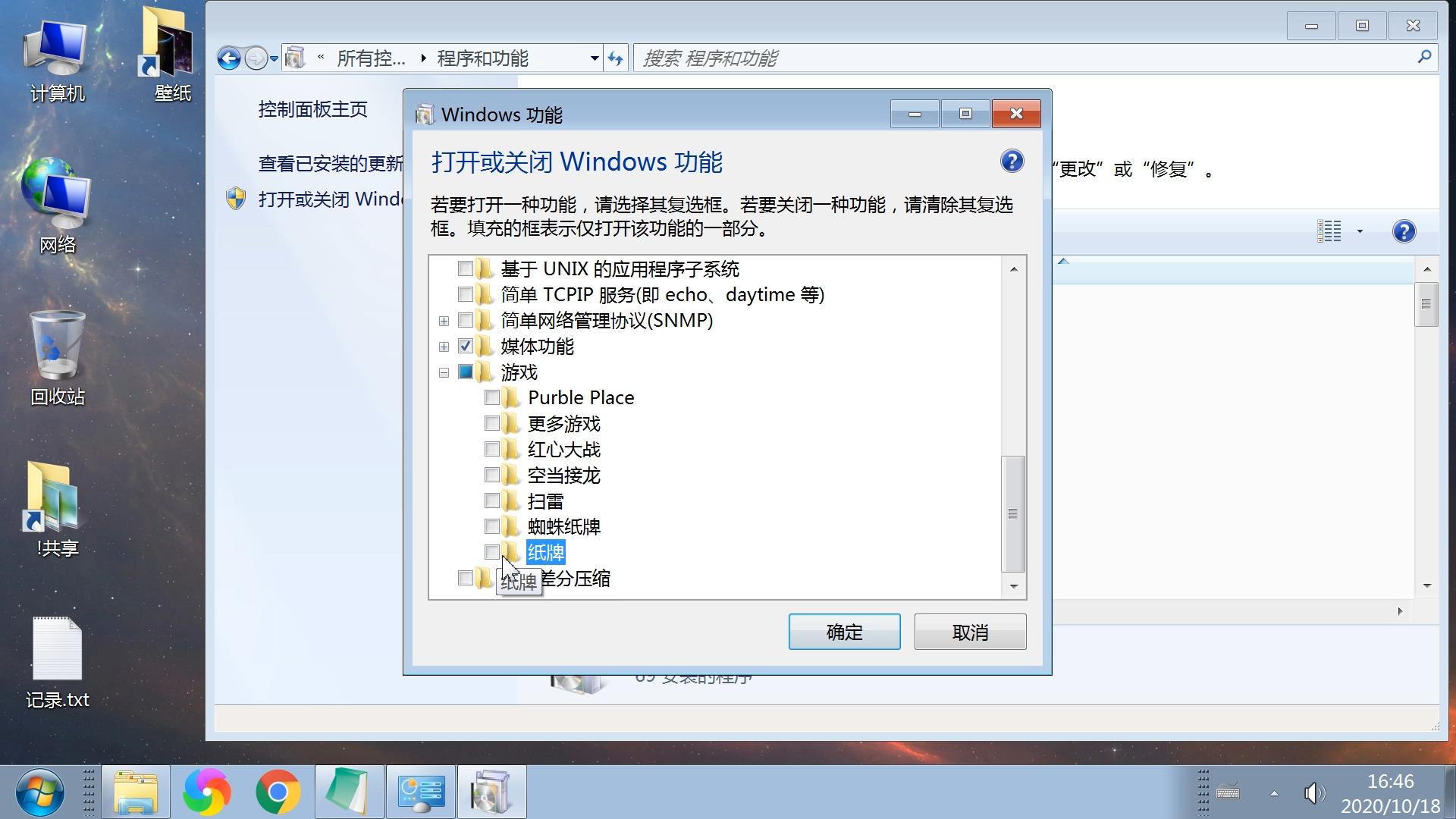Open the on-screen keyboard tray icon
Screen dimensions: 1456x819
click(1228, 792)
